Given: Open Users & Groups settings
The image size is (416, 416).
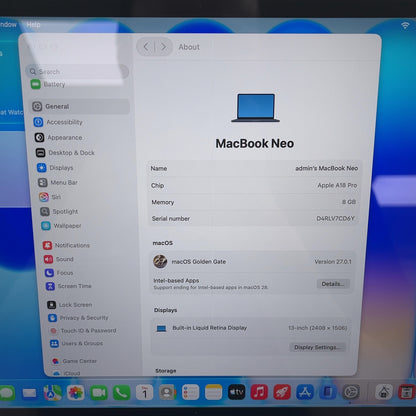Looking at the screenshot, I should (76, 343).
